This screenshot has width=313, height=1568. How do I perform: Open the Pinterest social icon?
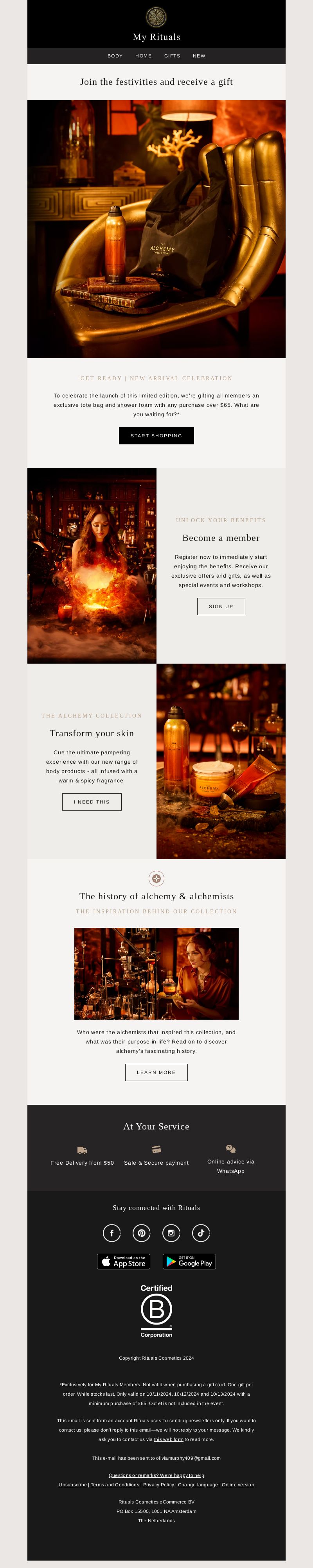coord(141,1233)
